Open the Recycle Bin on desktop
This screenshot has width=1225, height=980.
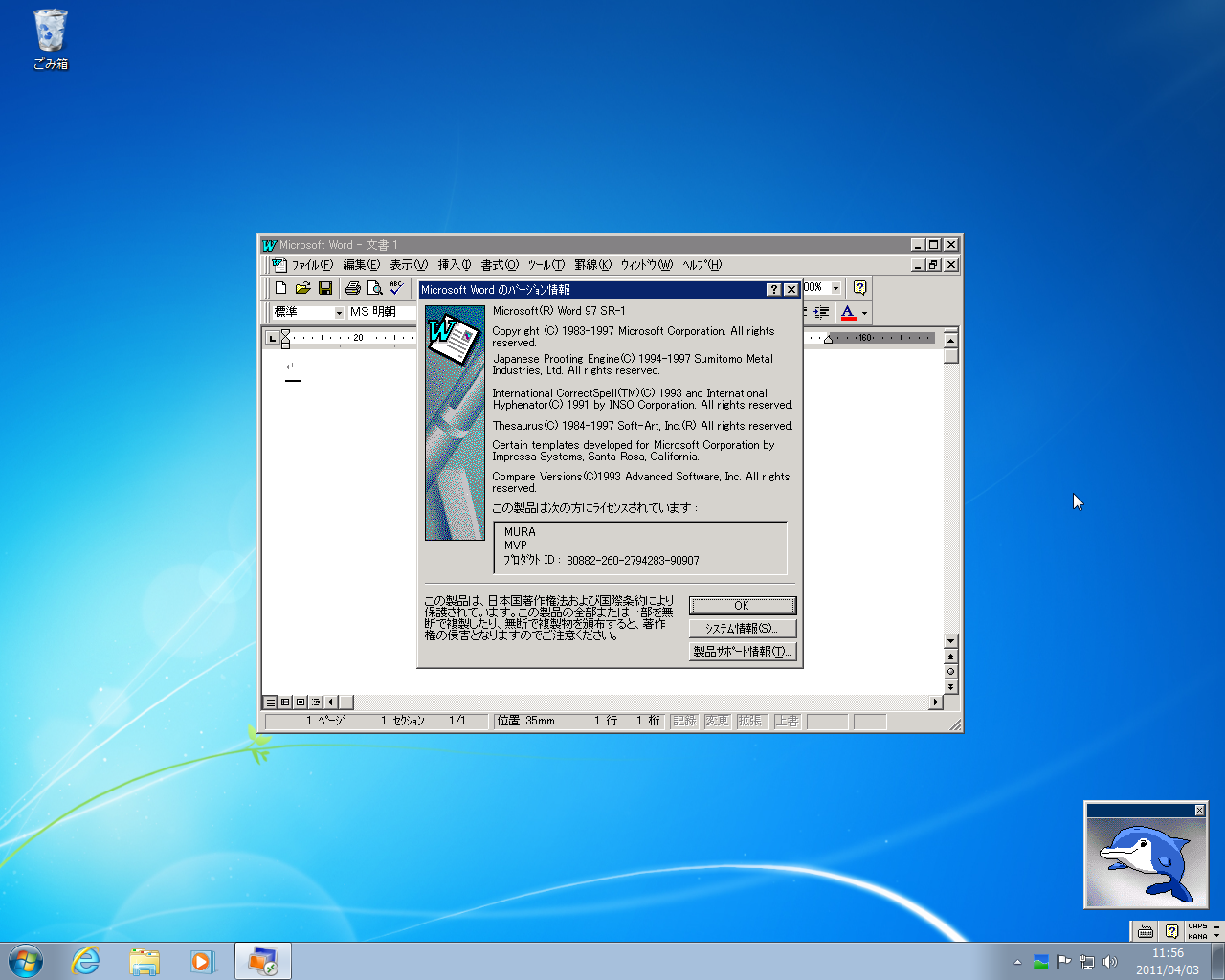click(x=51, y=39)
